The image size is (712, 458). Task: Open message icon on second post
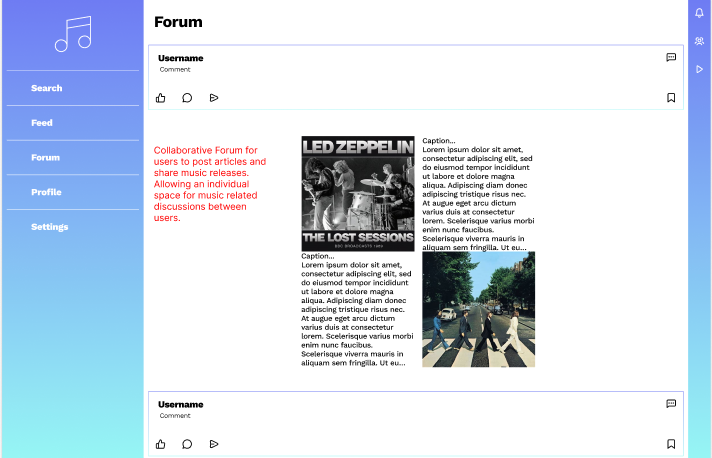coord(671,404)
